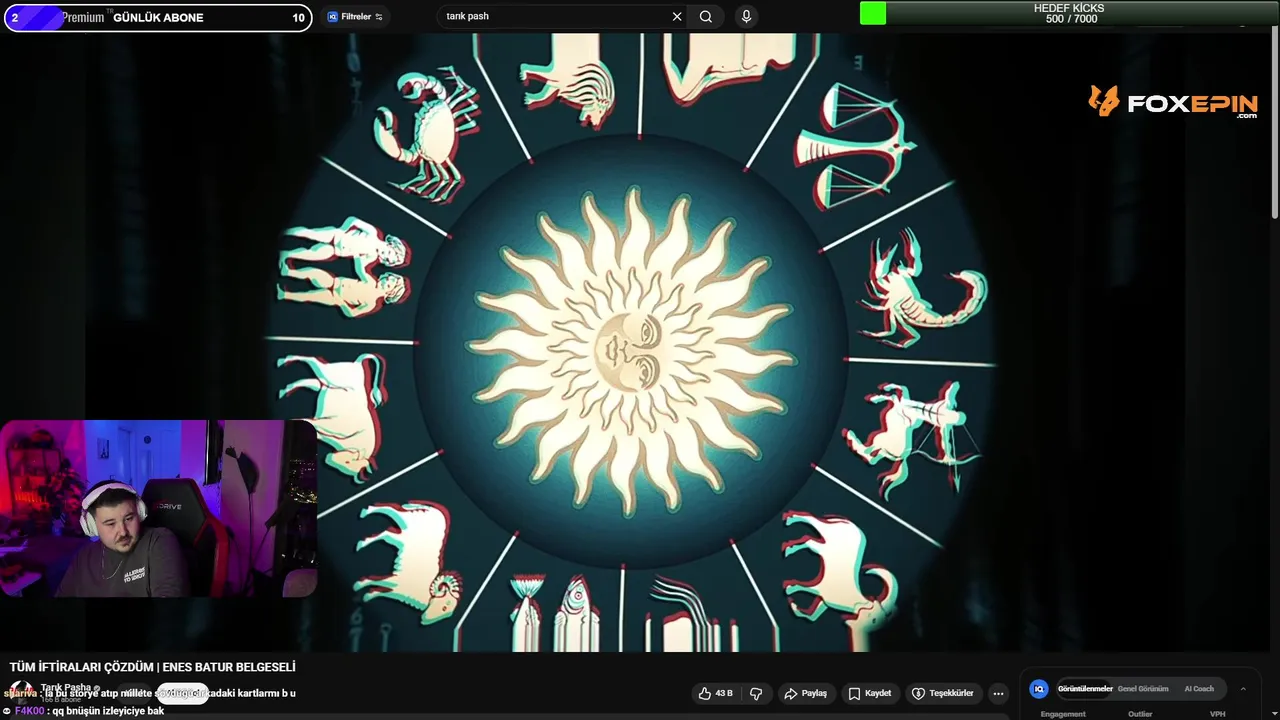The image size is (1280, 720).
Task: Open the AI Coach tab
Action: pyautogui.click(x=1199, y=689)
